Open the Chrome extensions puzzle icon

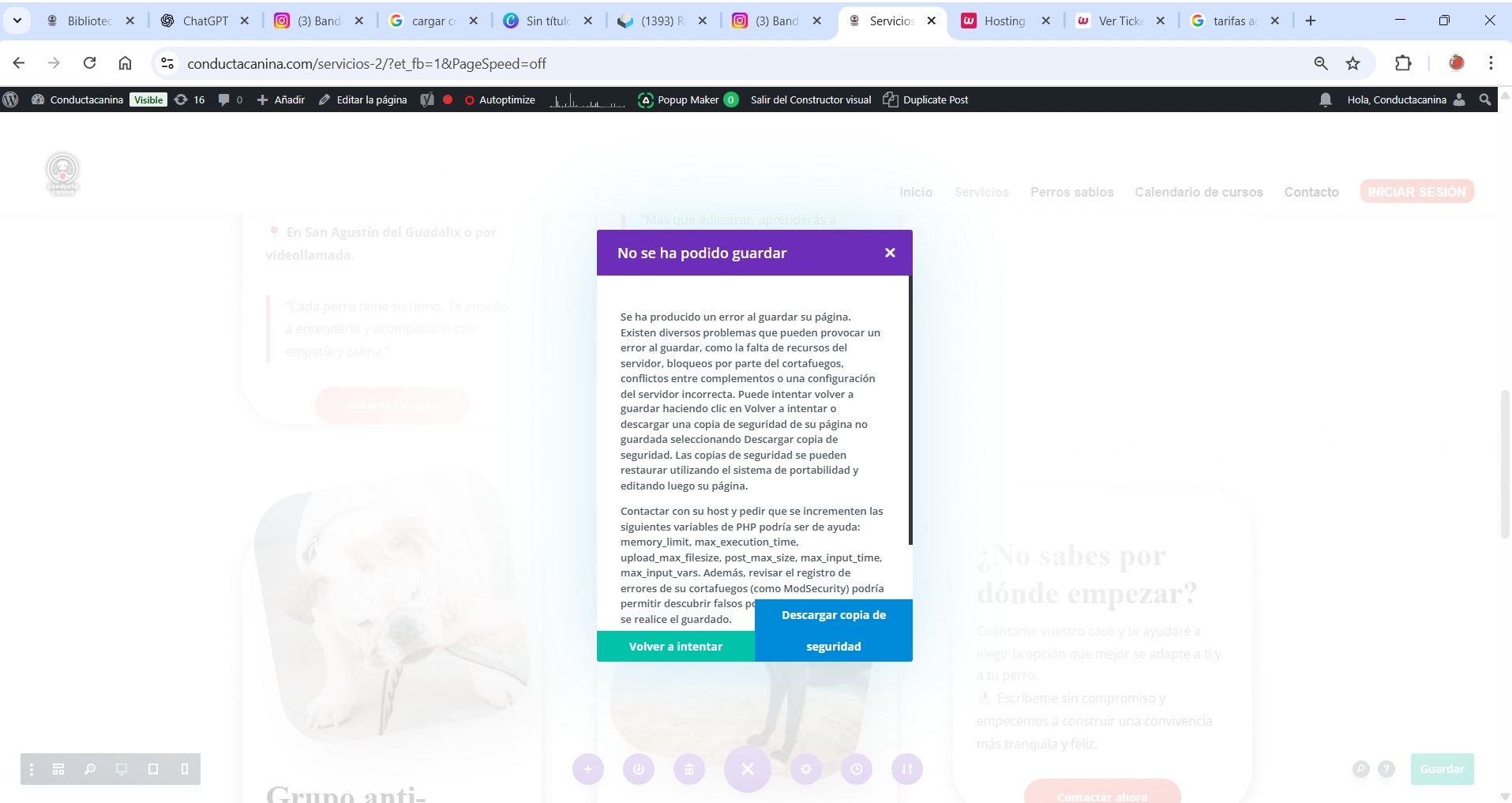coord(1403,63)
